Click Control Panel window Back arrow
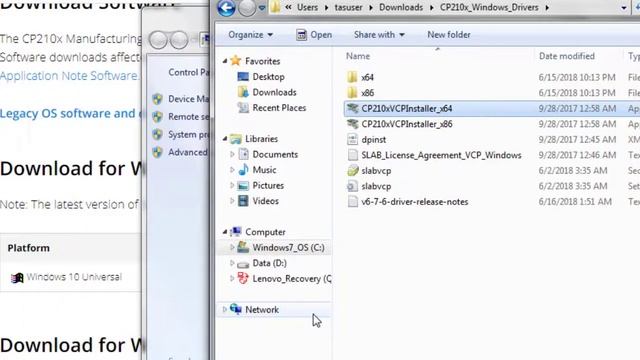640x360 pixels. tap(158, 40)
